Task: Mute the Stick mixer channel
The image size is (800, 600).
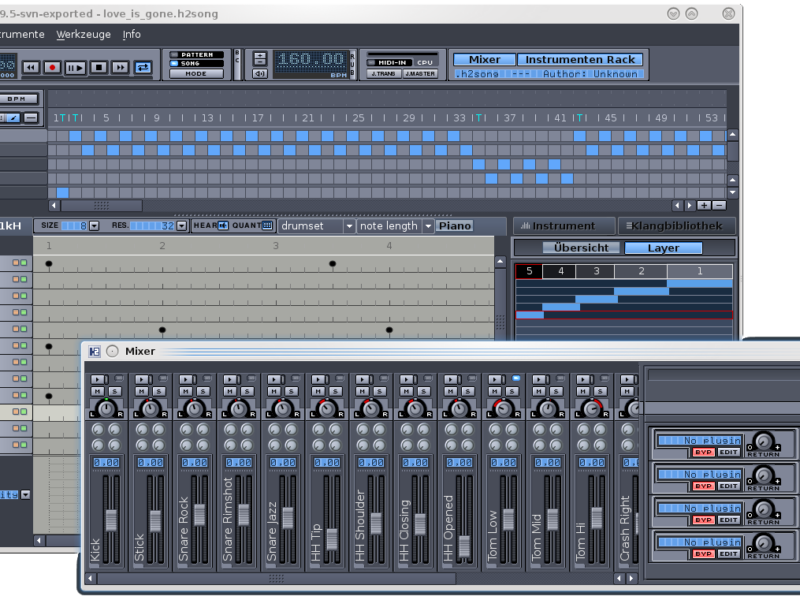Action: pos(139,391)
